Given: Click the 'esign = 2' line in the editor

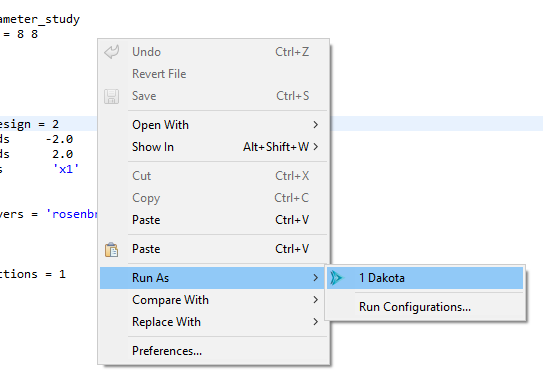Looking at the screenshot, I should click(29, 124).
